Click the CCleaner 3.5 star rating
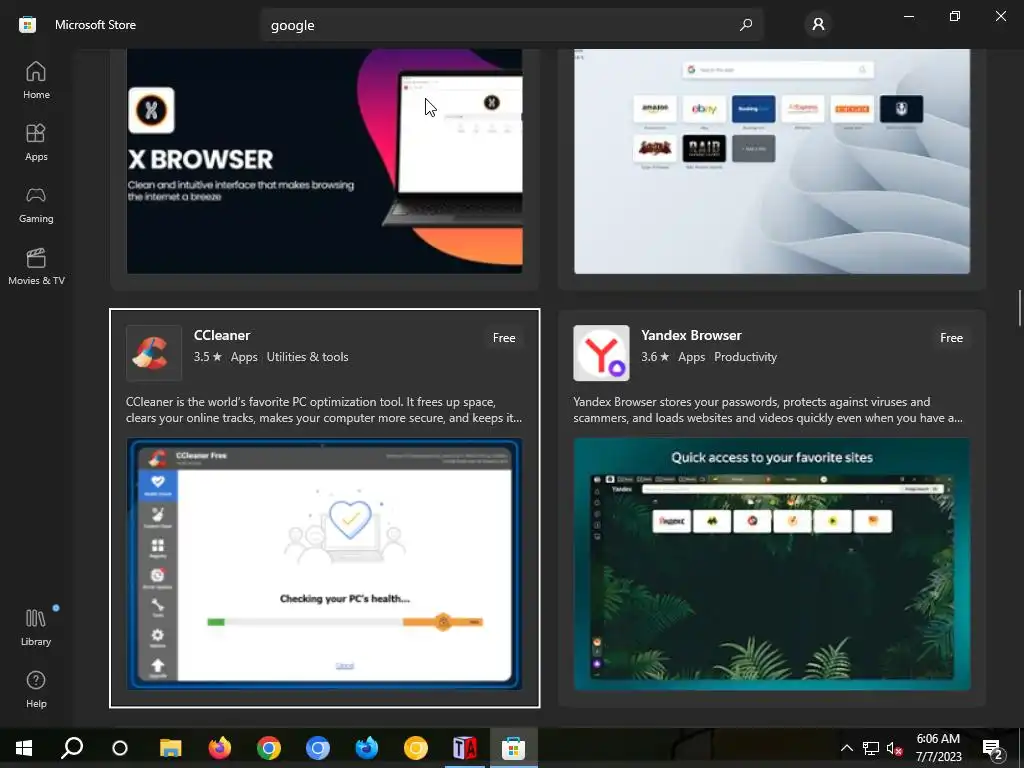This screenshot has width=1024, height=768. 208,357
